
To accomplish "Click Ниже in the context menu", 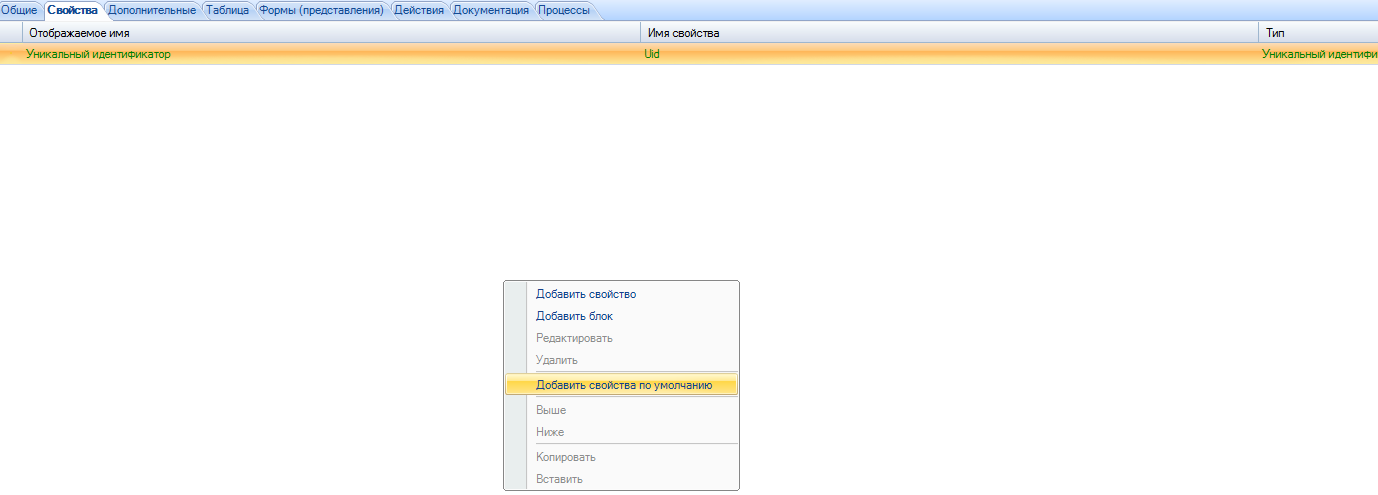I will click(x=621, y=432).
